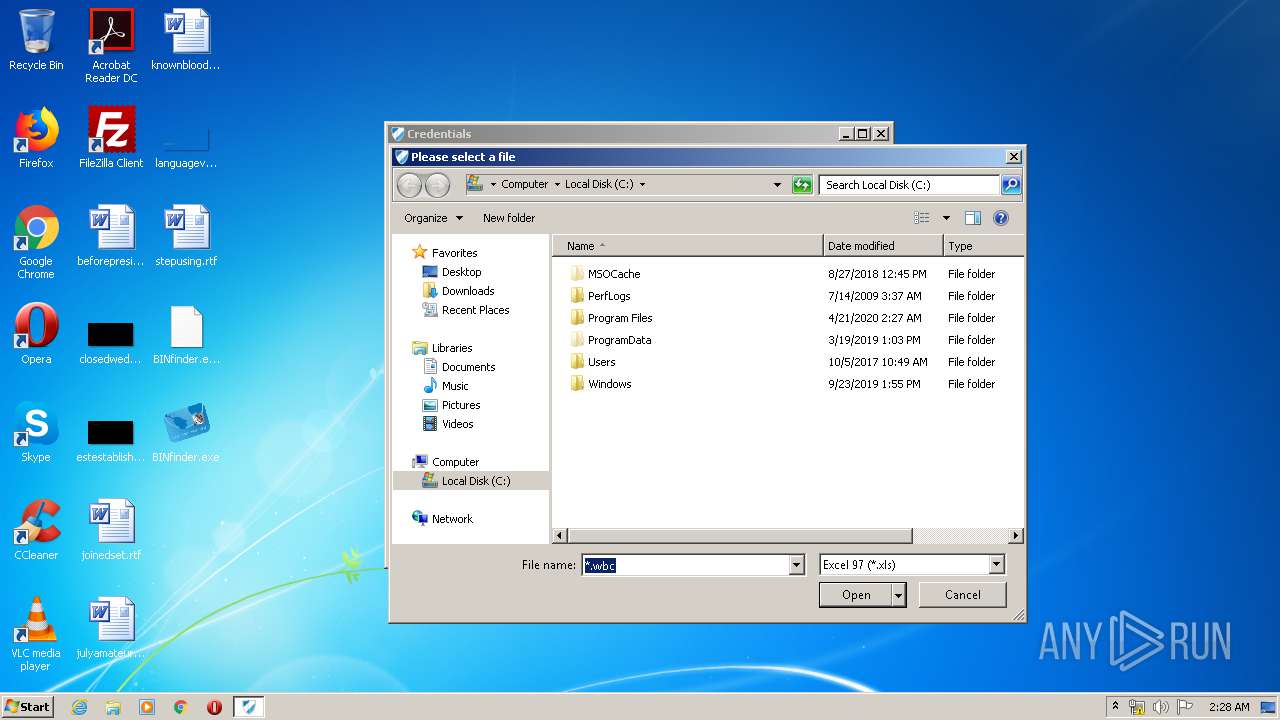The image size is (1280, 720).
Task: Select Network in navigation pane
Action: pyautogui.click(x=452, y=519)
